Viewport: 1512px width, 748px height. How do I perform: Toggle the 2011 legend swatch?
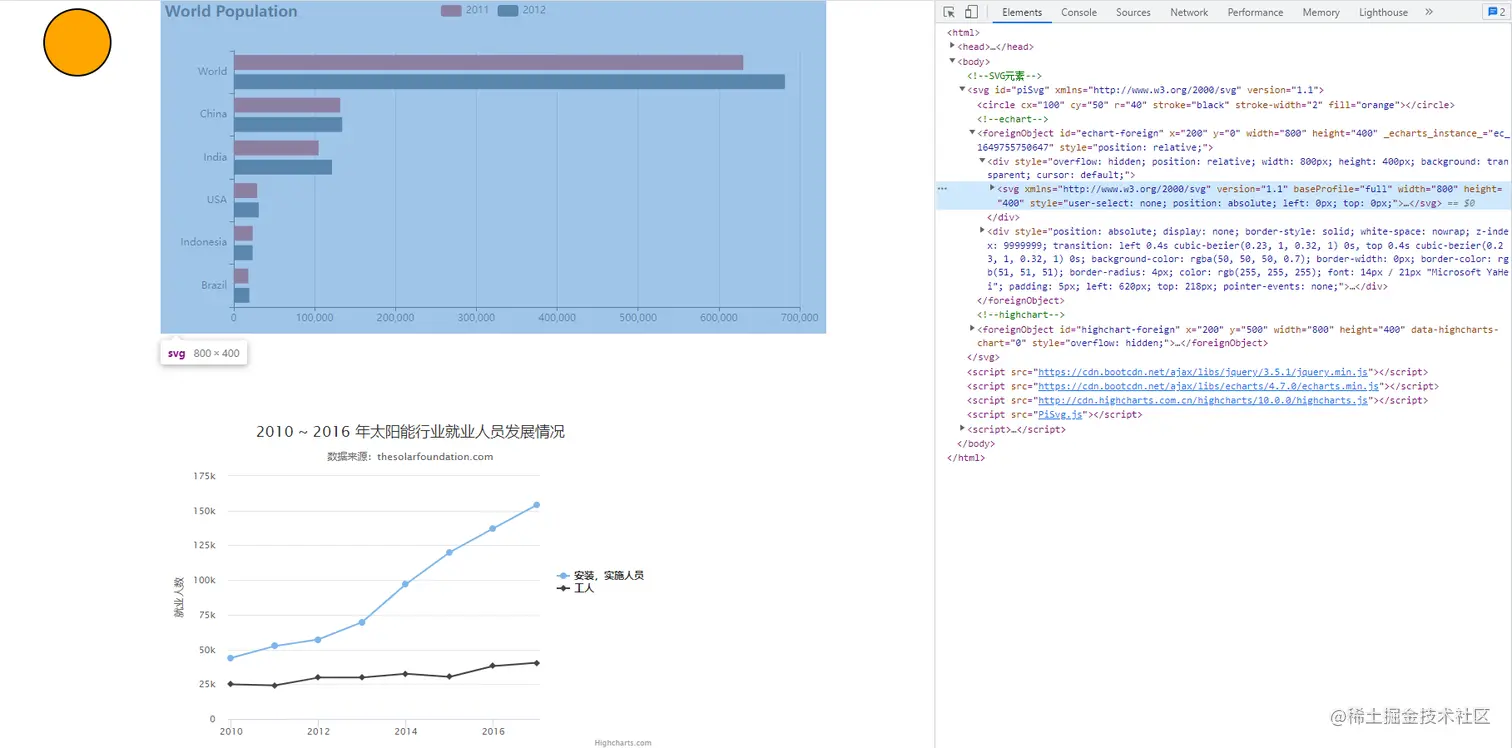pos(451,10)
